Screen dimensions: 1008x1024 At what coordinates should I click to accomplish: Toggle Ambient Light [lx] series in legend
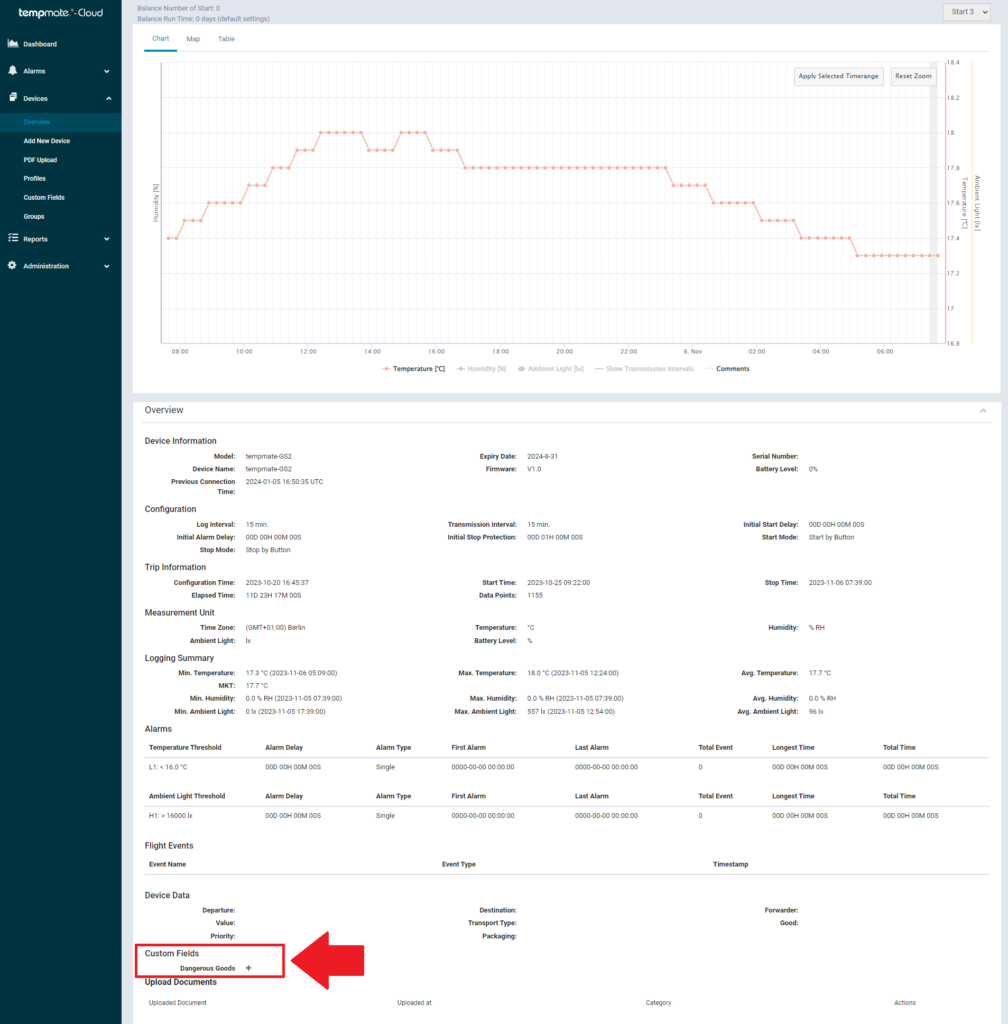click(x=550, y=369)
